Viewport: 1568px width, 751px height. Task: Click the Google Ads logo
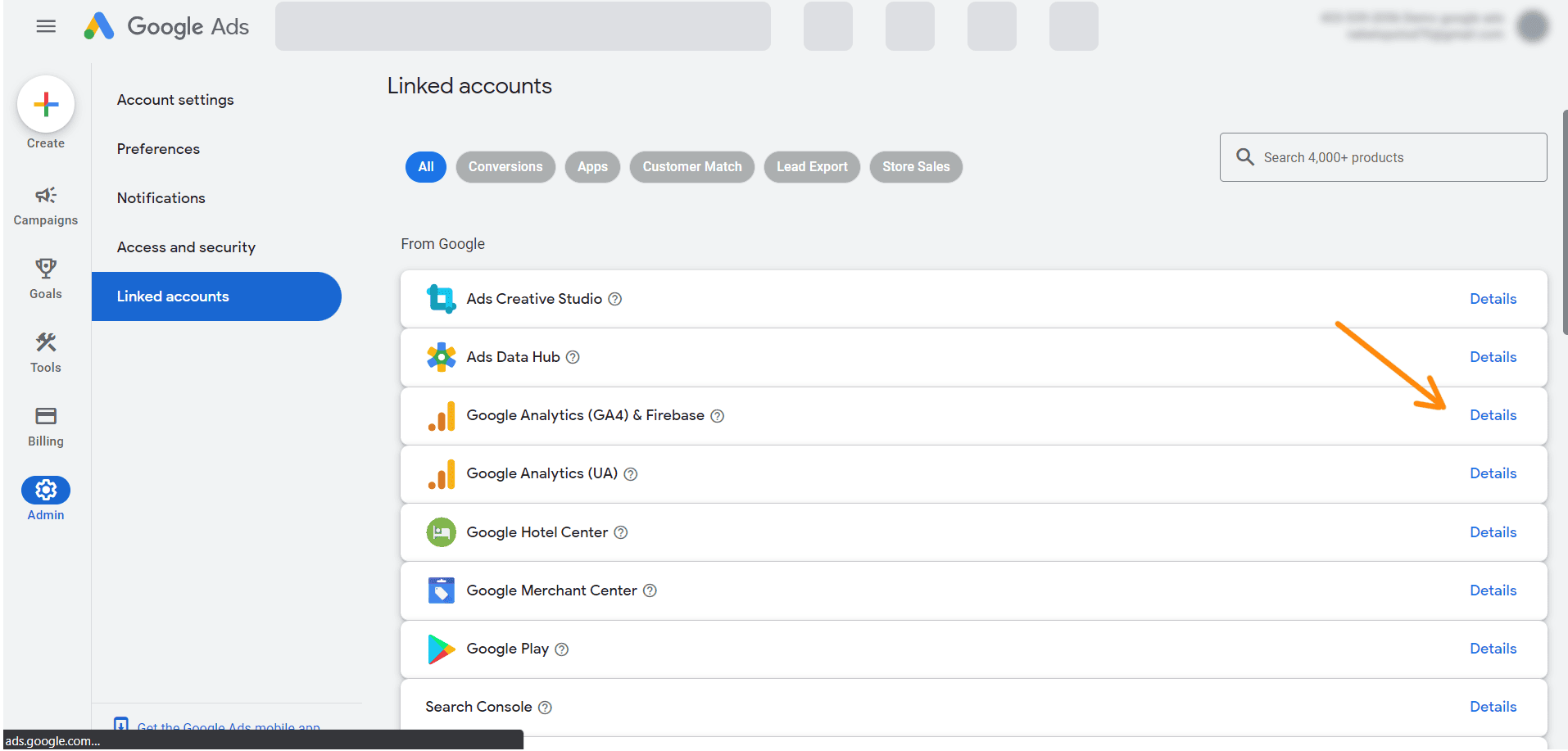(x=166, y=26)
